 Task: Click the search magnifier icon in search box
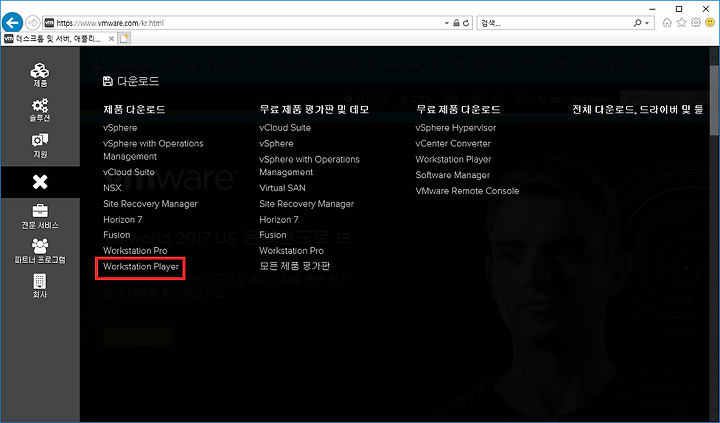click(x=638, y=23)
